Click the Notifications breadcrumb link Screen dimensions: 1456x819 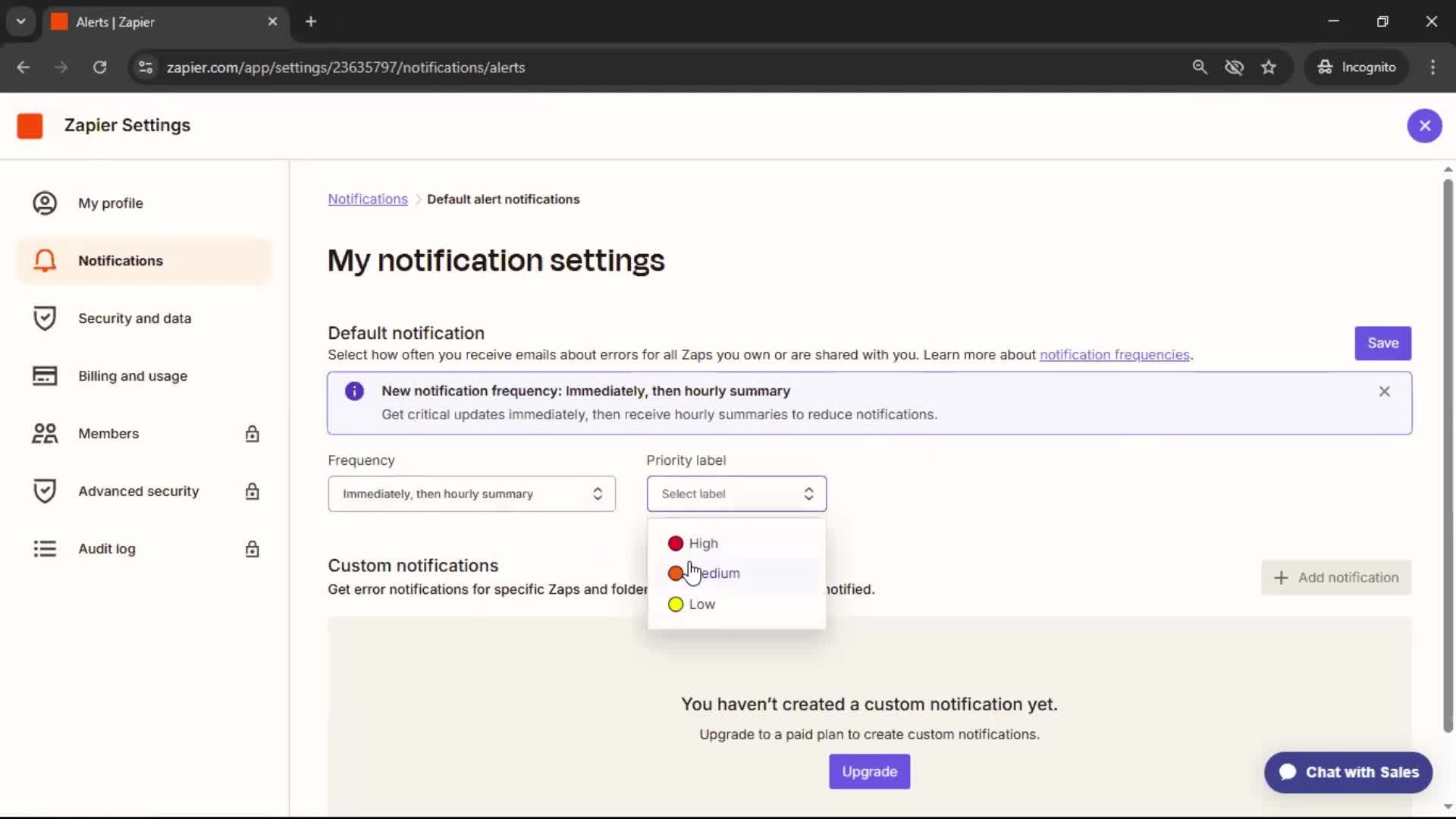click(368, 199)
